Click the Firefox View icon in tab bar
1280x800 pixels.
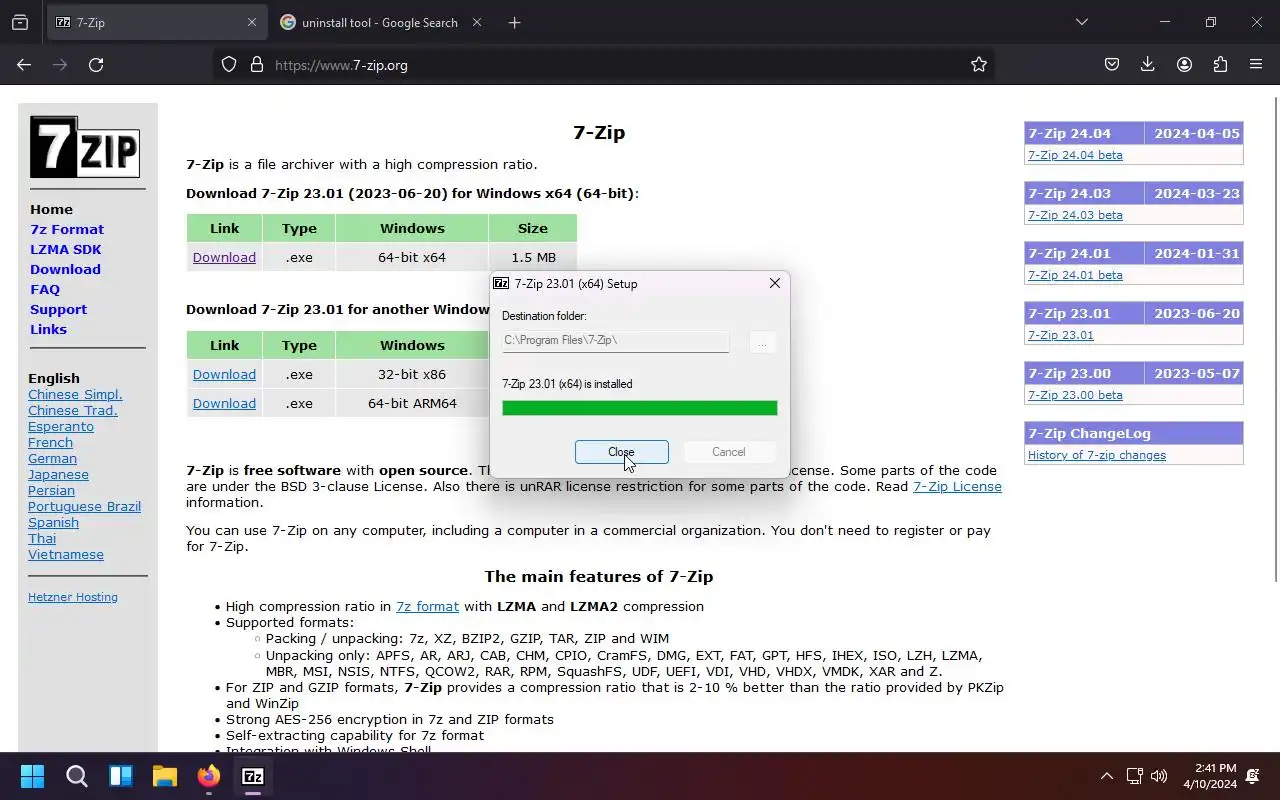coord(20,22)
